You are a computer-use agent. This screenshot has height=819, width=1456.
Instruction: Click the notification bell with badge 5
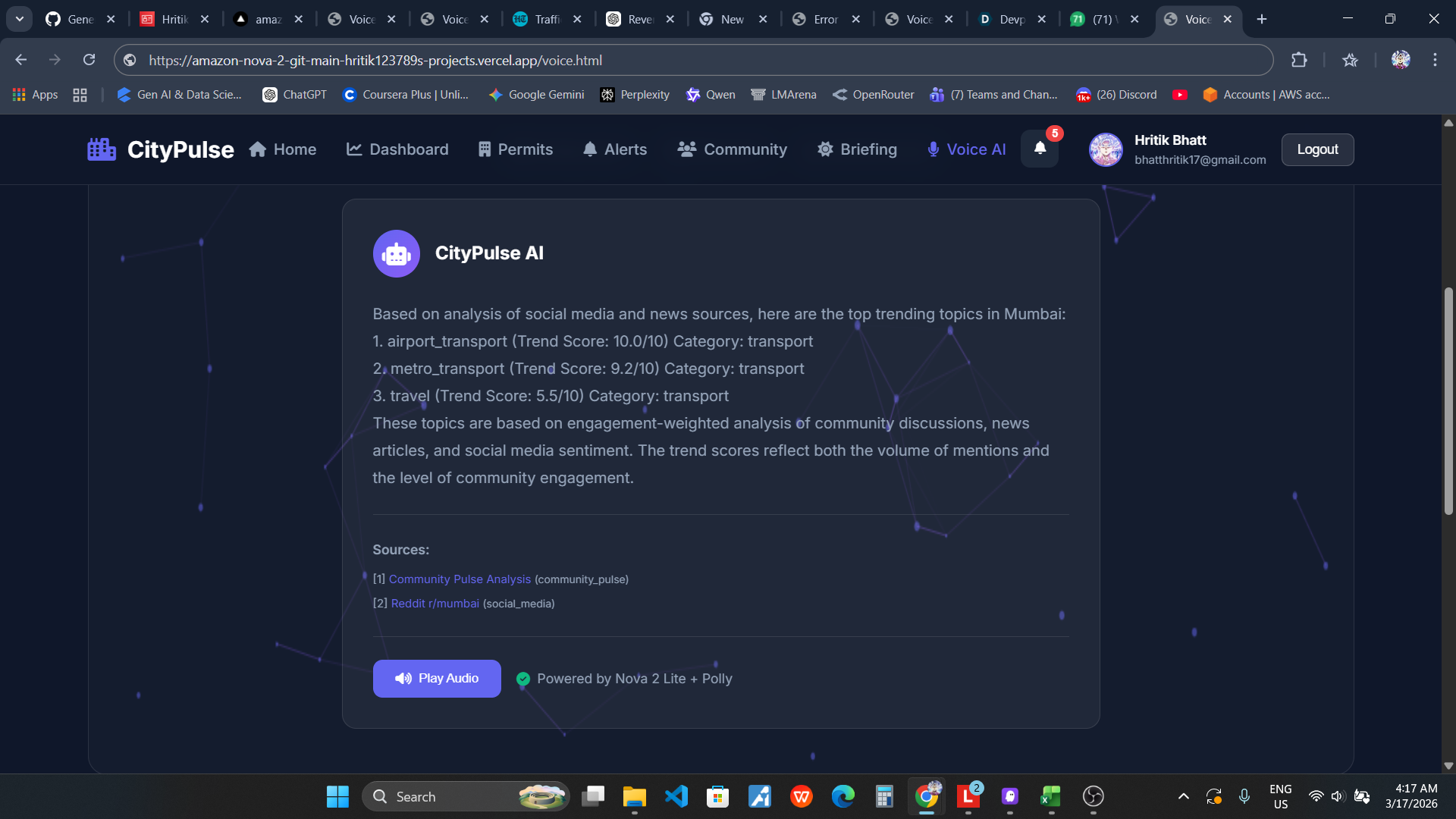pos(1040,149)
